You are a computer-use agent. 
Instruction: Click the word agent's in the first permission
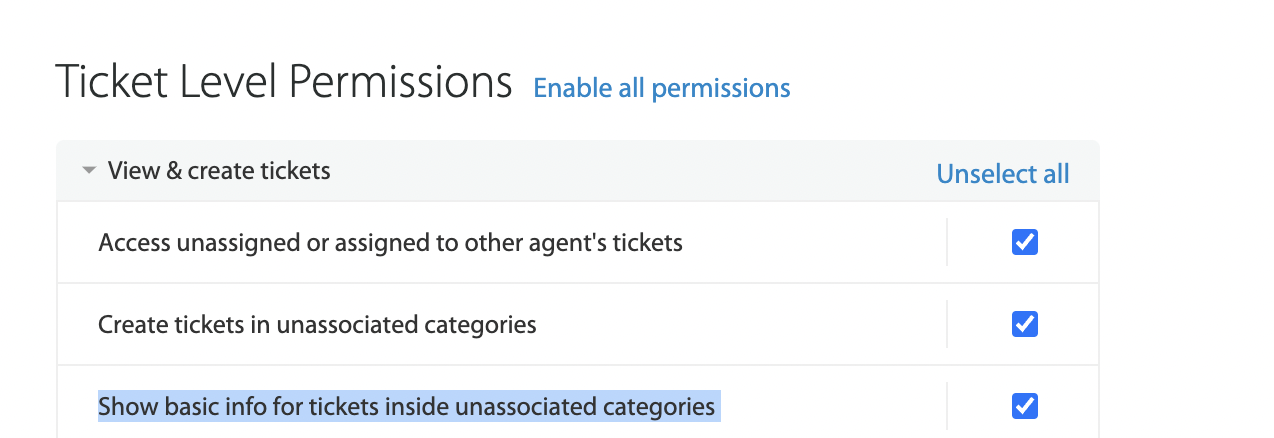pyautogui.click(x=565, y=242)
